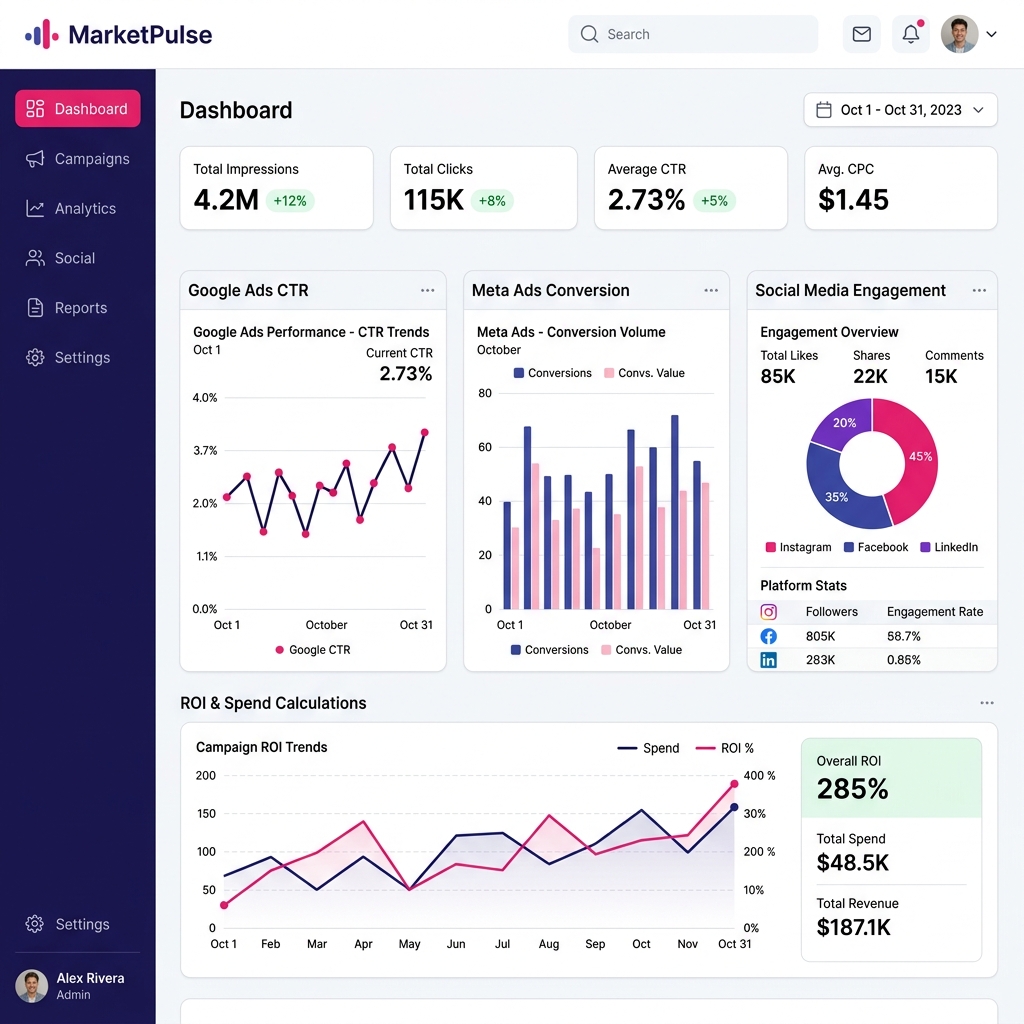Toggle bottom Conversions legend item

549,650
